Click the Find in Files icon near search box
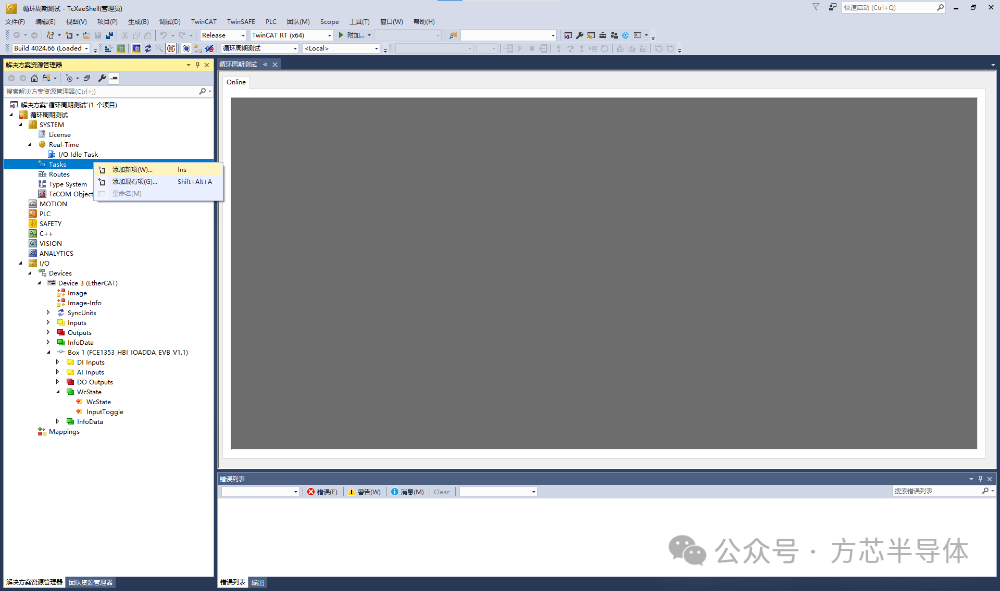This screenshot has width=1000, height=591. (x=453, y=35)
